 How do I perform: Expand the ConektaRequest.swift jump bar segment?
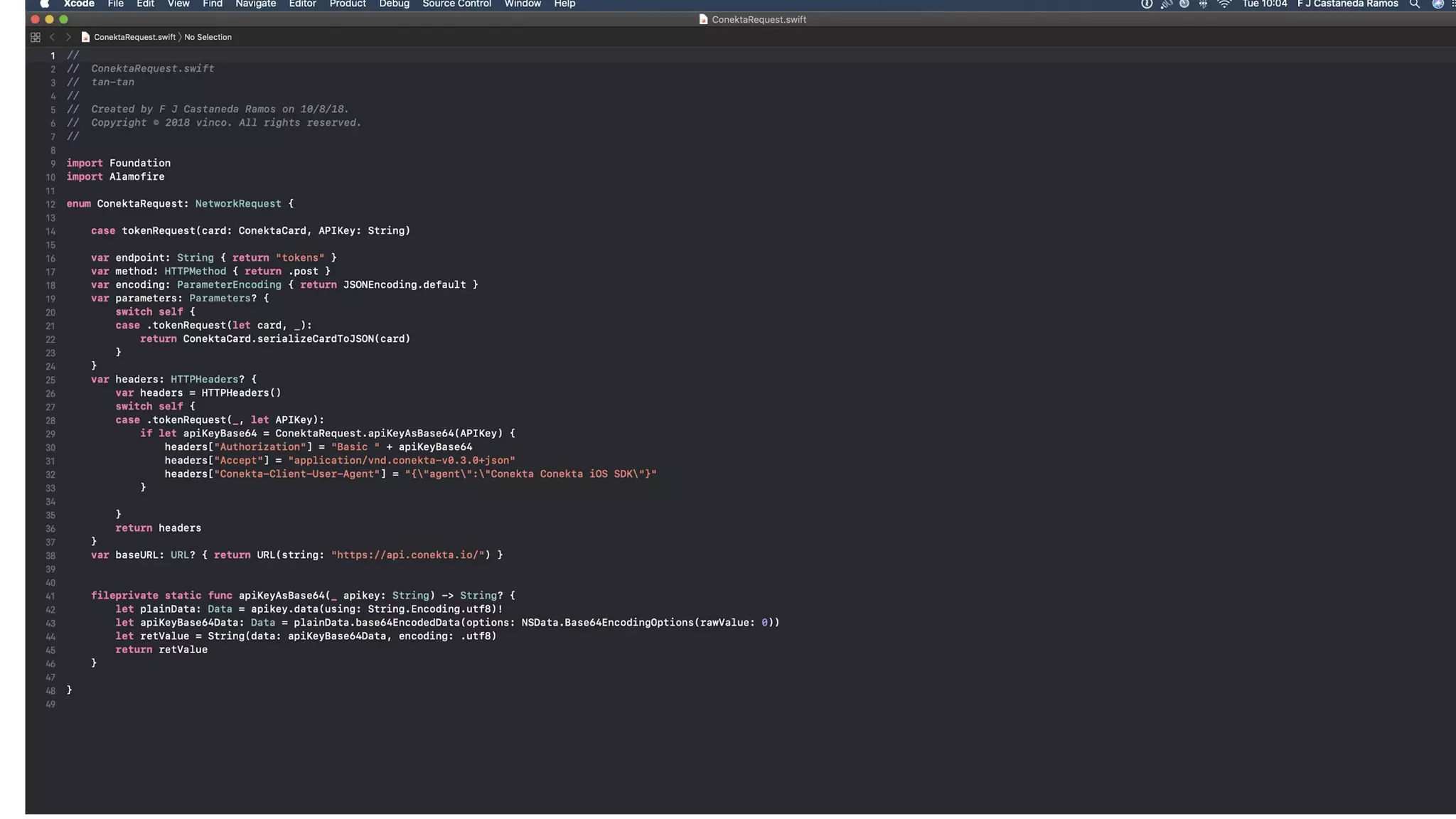(134, 37)
